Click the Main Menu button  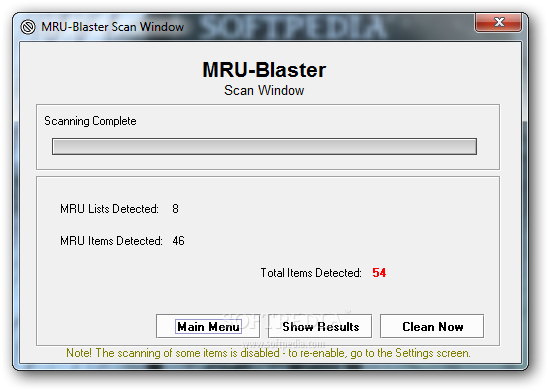[x=208, y=326]
